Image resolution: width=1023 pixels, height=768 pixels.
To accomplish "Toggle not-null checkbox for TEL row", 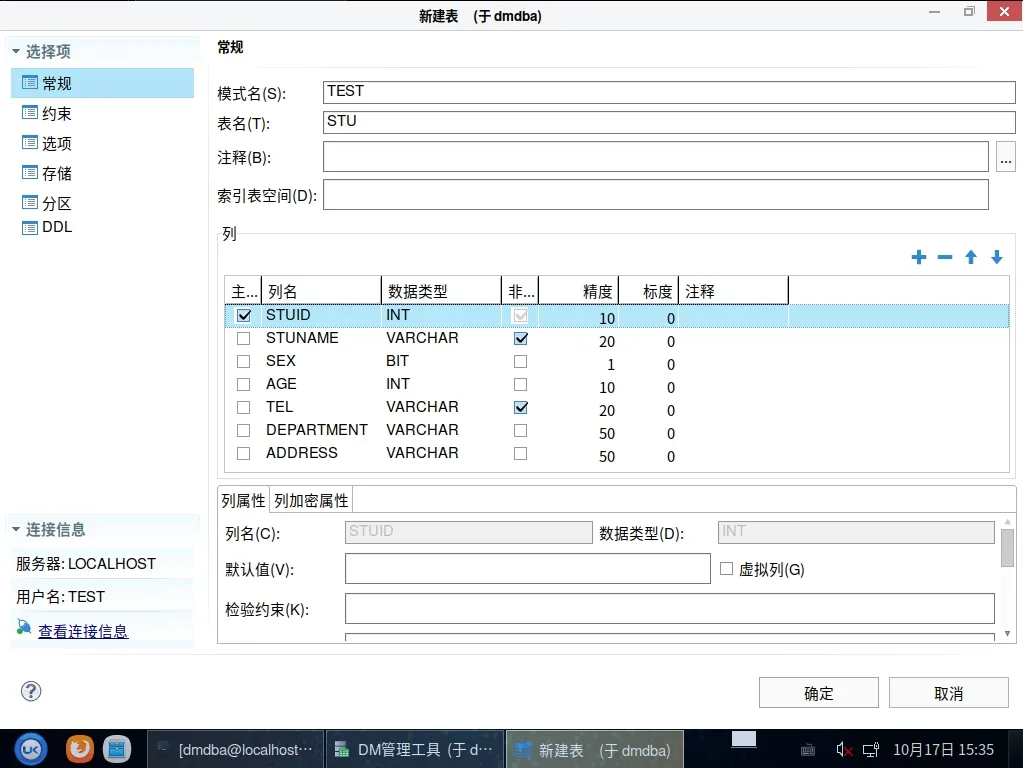I will coord(520,407).
